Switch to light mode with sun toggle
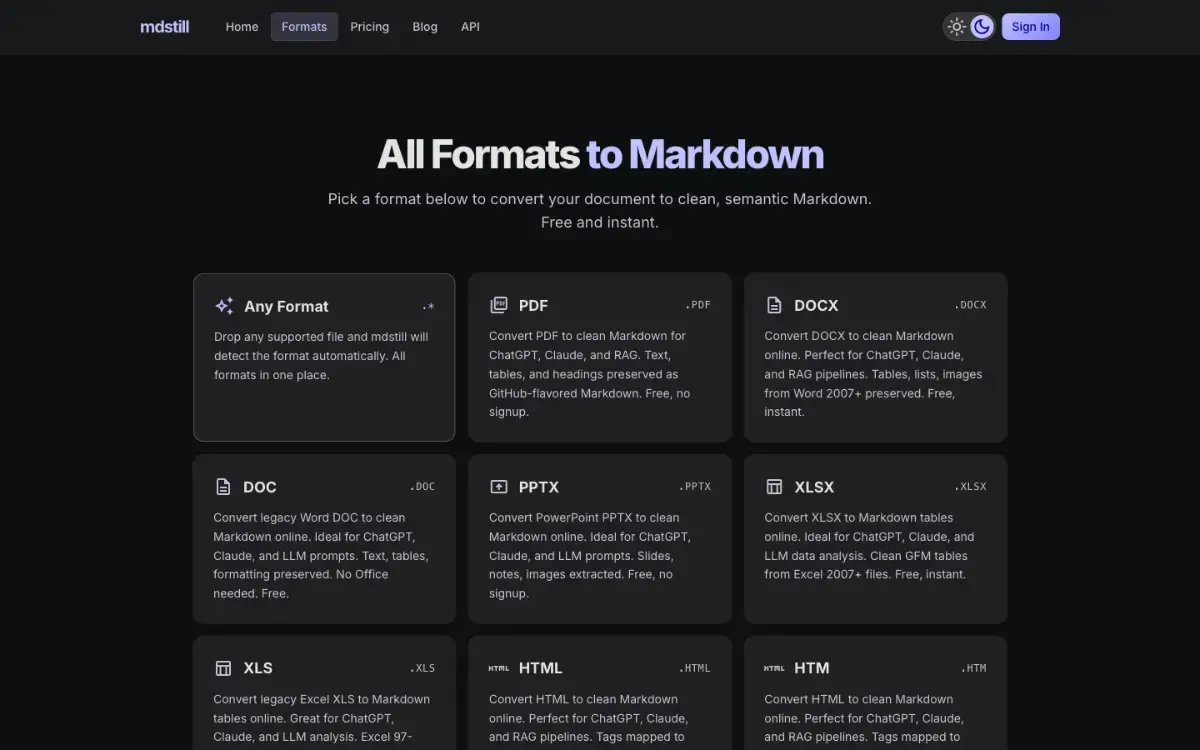The height and width of the screenshot is (750, 1200). click(957, 27)
